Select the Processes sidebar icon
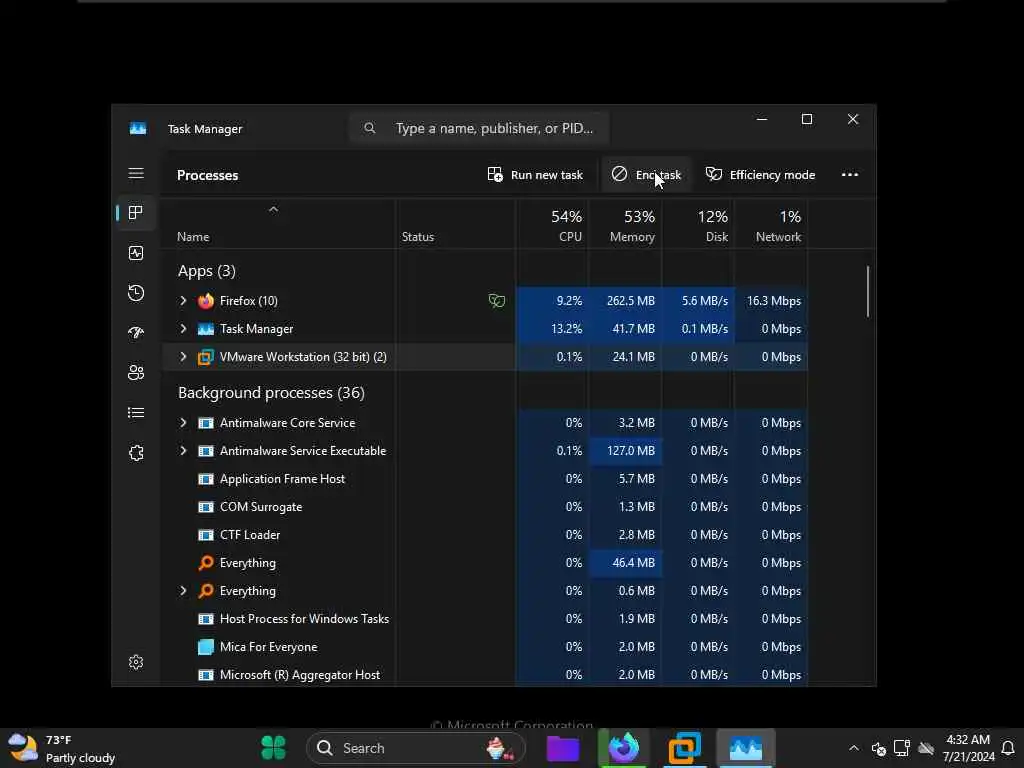This screenshot has height=768, width=1024. tap(136, 213)
